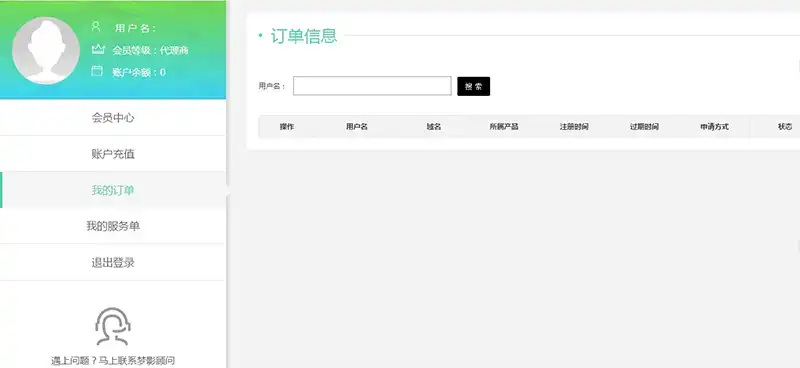Click the black 搜索 button
The image size is (800, 368).
pyautogui.click(x=473, y=86)
